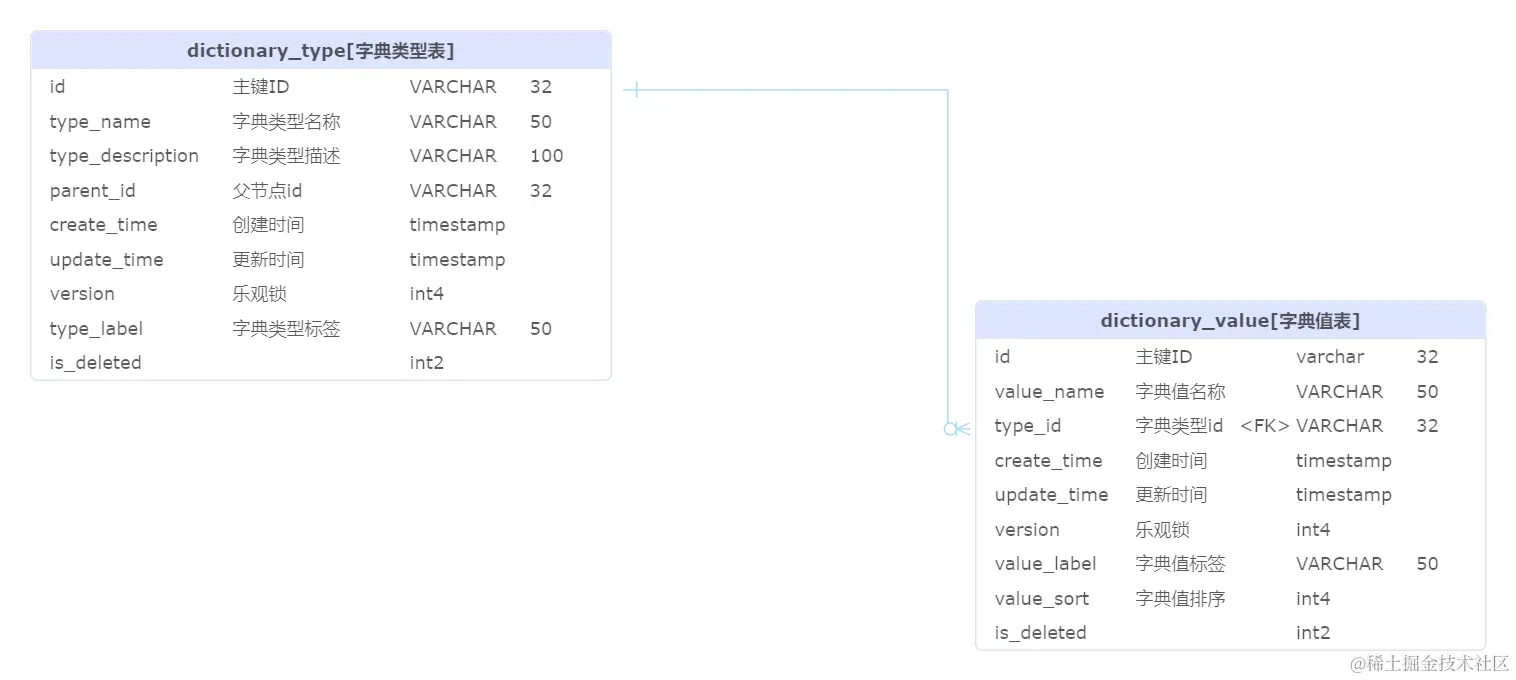Click the relationship line endpoint near dictionary_type
Screen dimensions: 1516x680
(636, 89)
